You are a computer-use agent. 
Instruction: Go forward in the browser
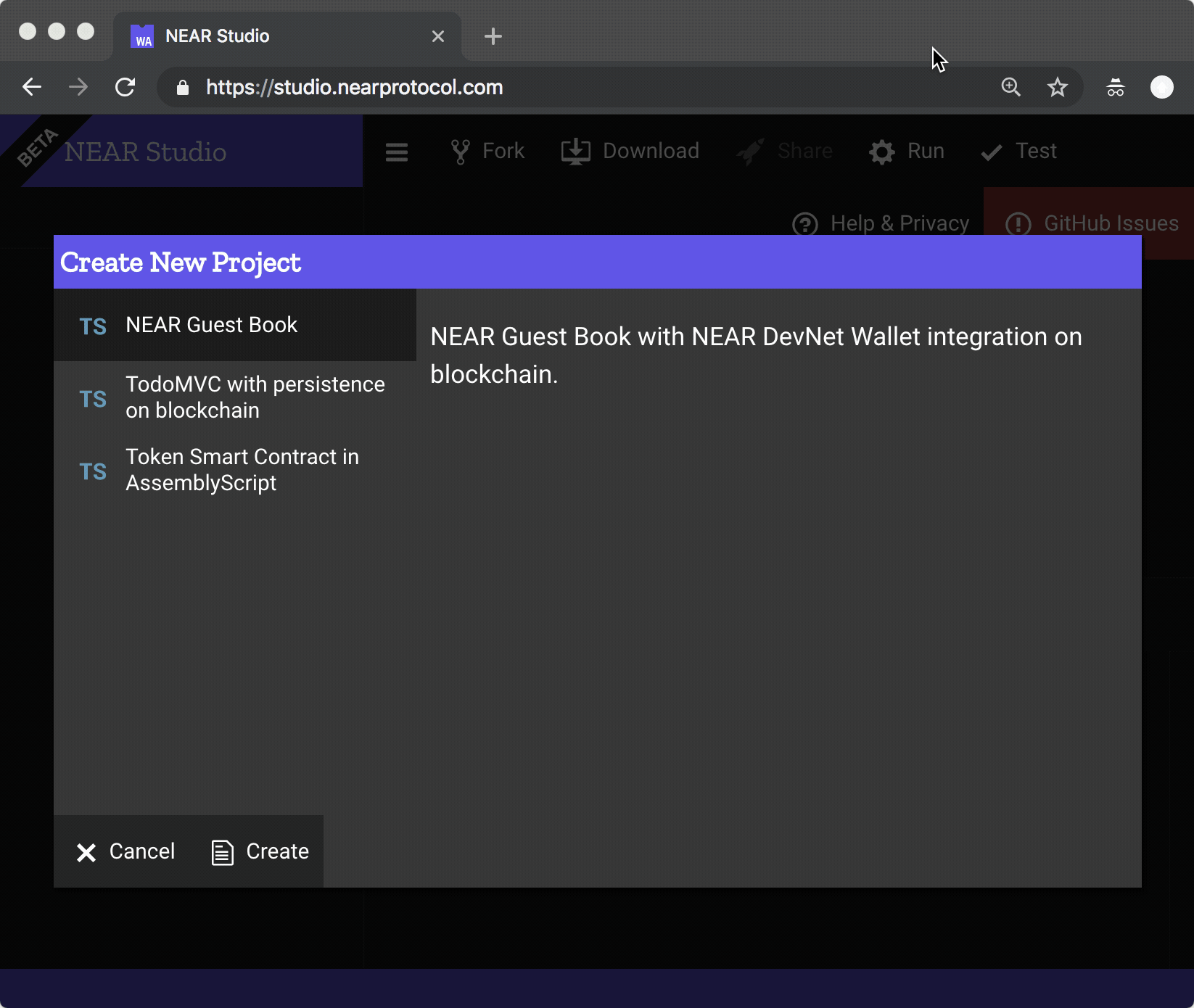tap(78, 87)
